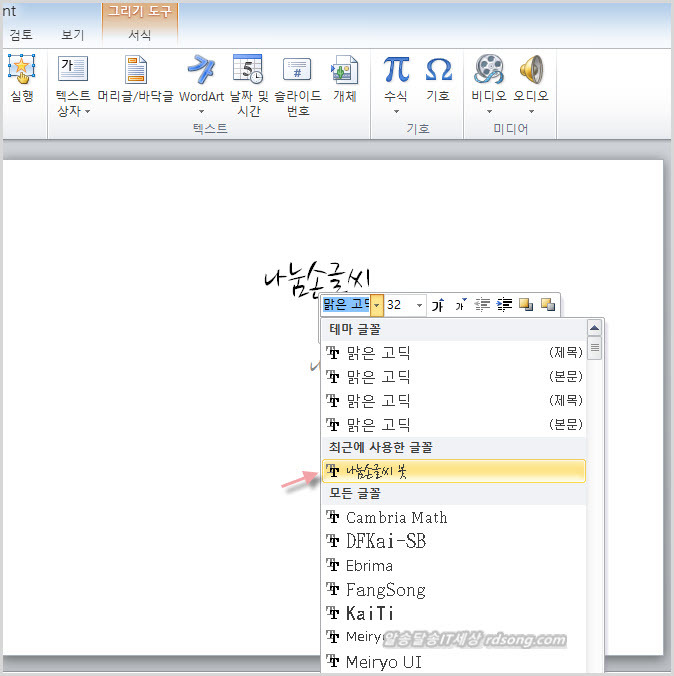The width and height of the screenshot is (674, 676).
Task: Select recently used 나눔손글씨 붓 font
Action: click(x=453, y=471)
